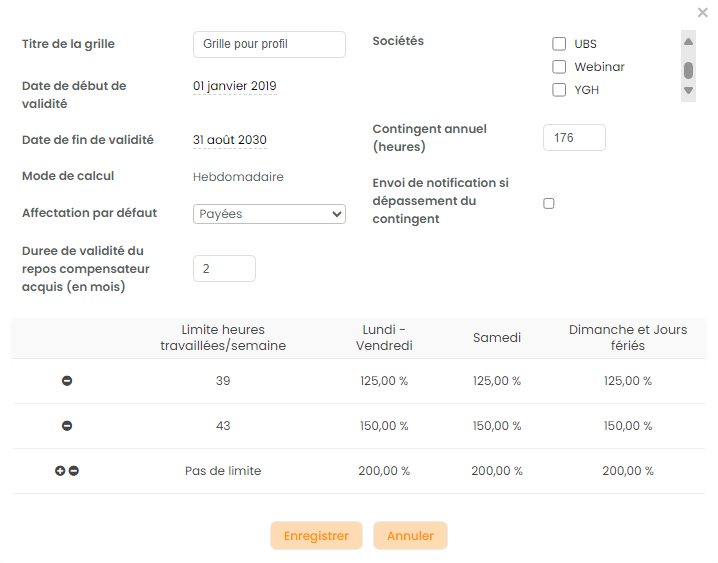Edit the Titre de la grille field
The height and width of the screenshot is (563, 718).
268,44
